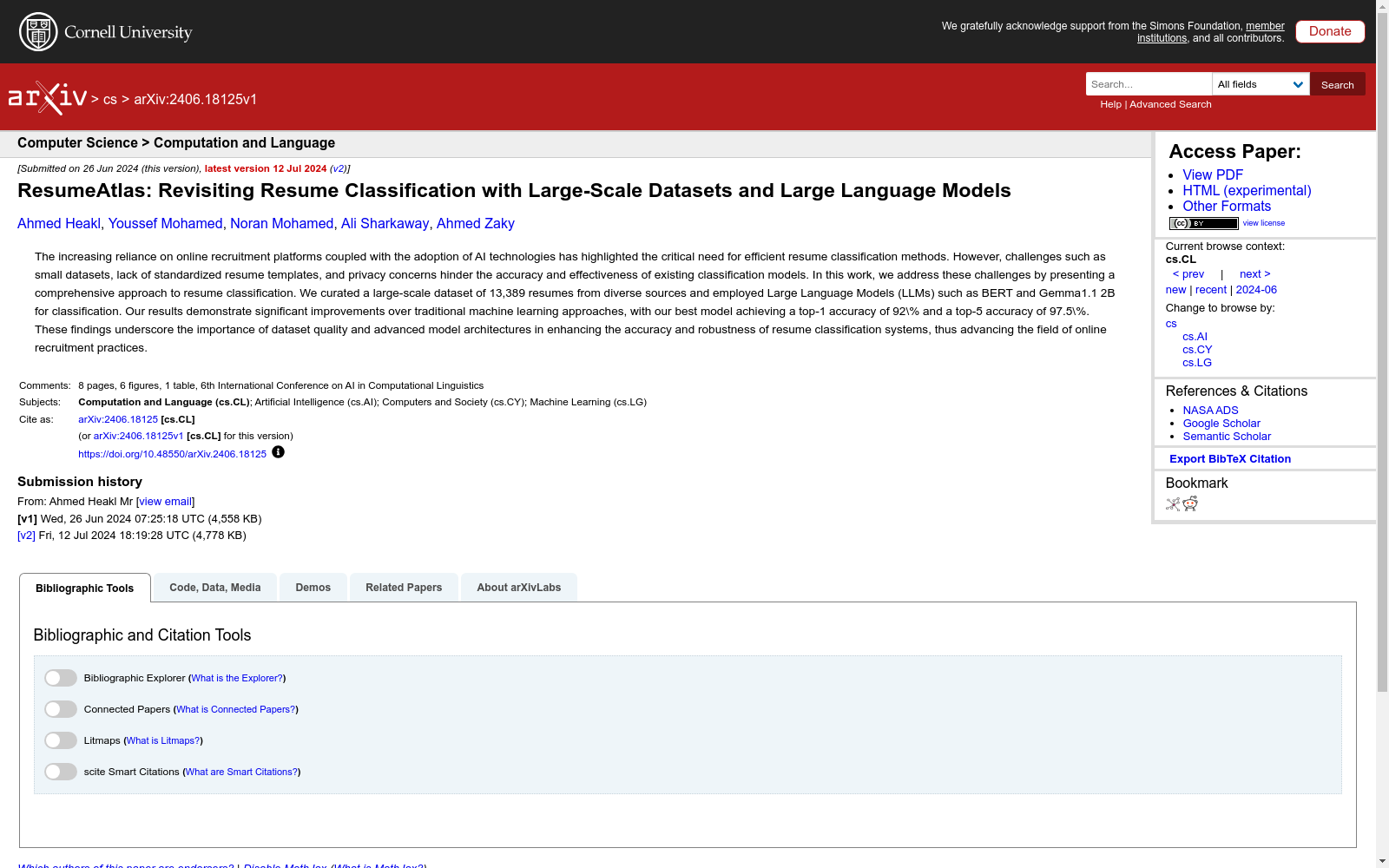Click the Cornell University logo
This screenshot has height=868, width=1389.
point(106,32)
